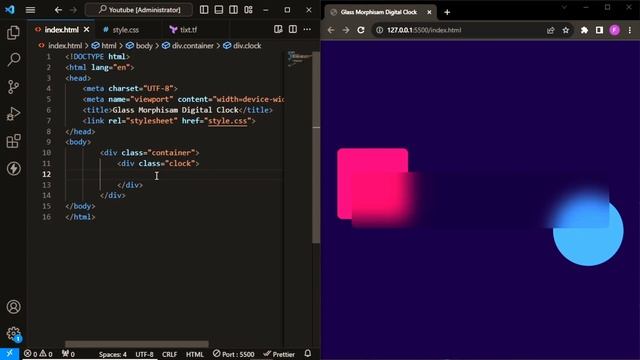Open the browser profile avatar
The width and height of the screenshot is (640, 360).
pyautogui.click(x=615, y=30)
